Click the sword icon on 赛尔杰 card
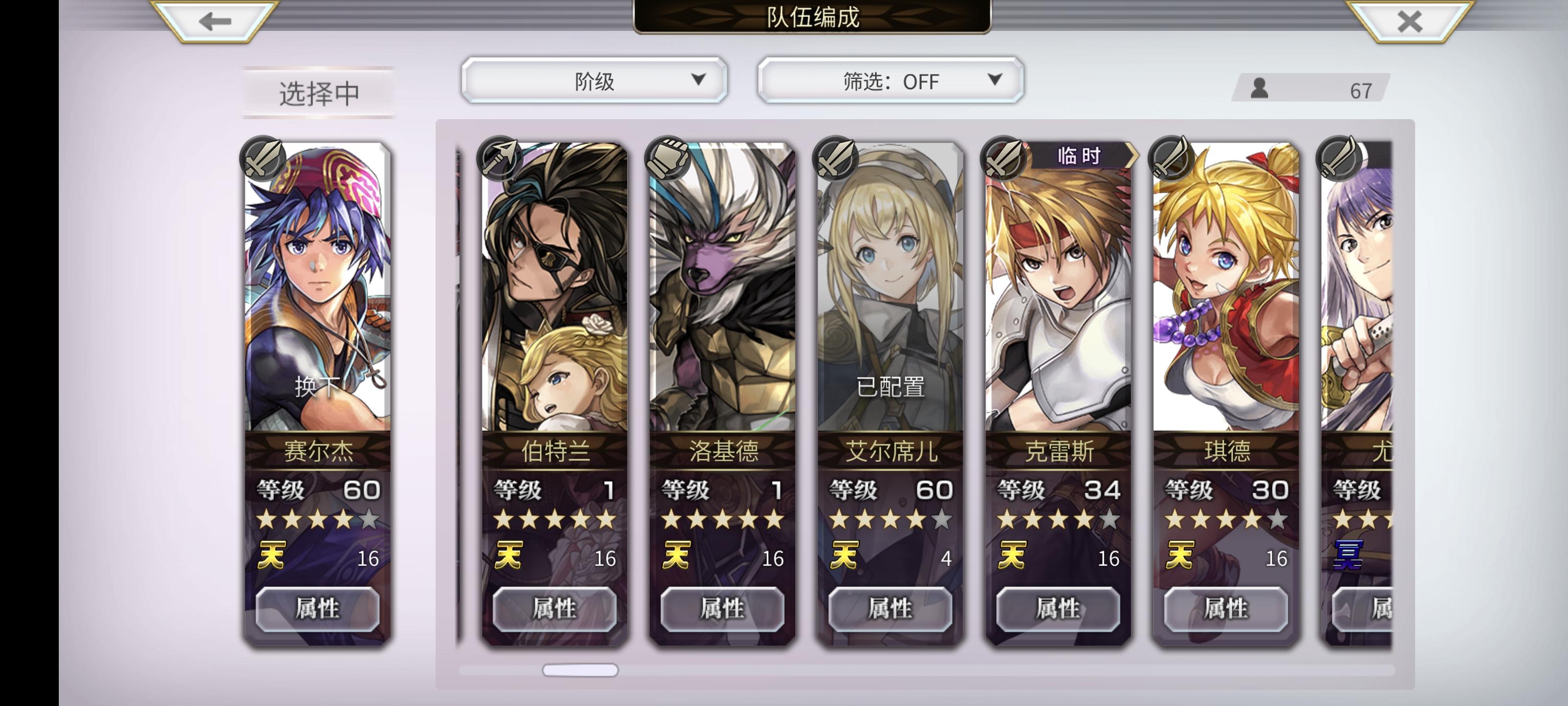 coord(264,158)
